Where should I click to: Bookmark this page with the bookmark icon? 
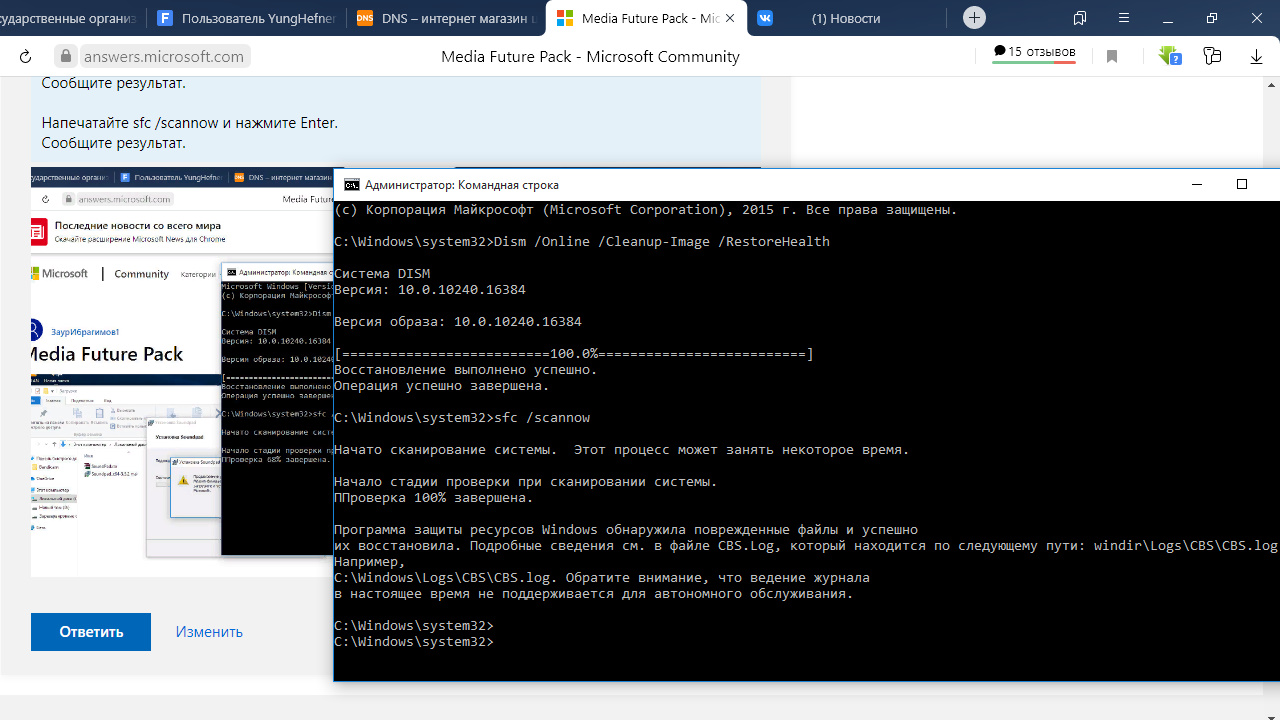tap(1112, 57)
